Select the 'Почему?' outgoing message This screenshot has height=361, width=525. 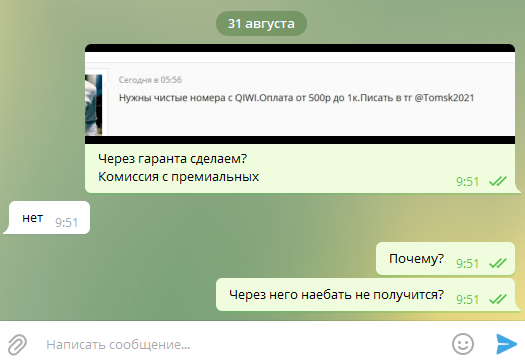tap(445, 259)
